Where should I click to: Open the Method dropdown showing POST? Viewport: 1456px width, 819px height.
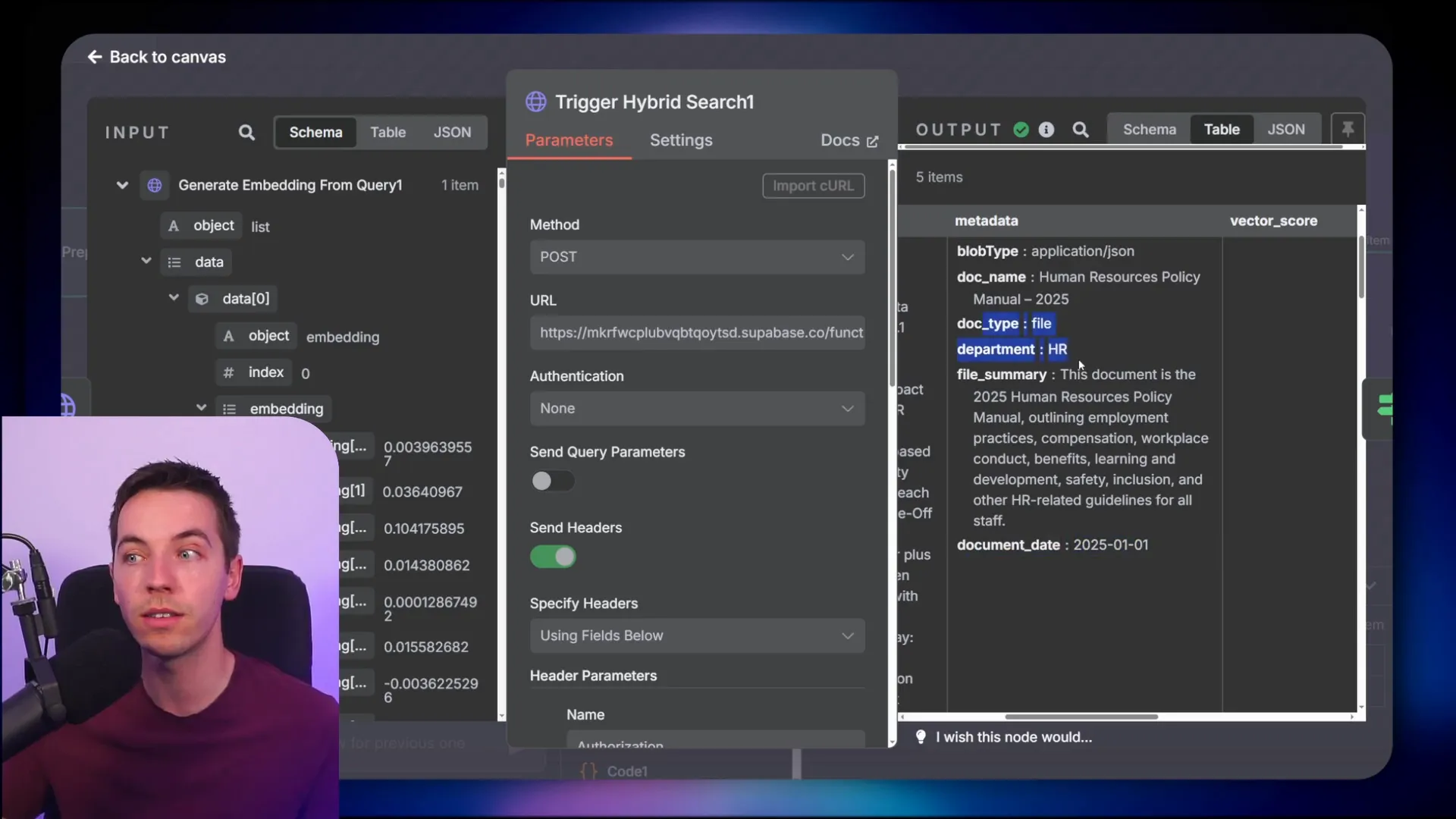pyautogui.click(x=697, y=257)
